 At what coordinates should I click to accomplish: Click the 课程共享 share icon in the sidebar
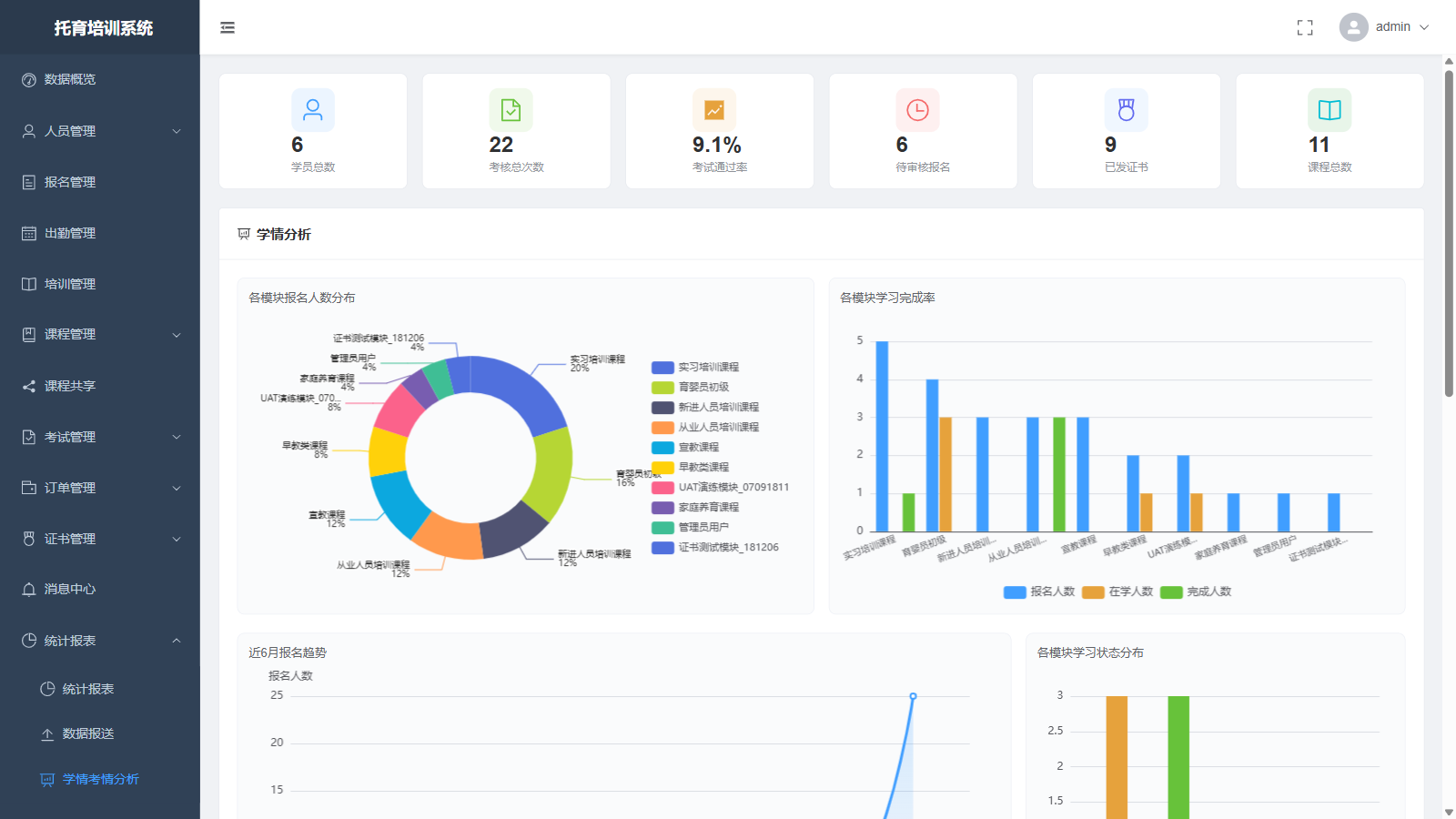pos(29,386)
